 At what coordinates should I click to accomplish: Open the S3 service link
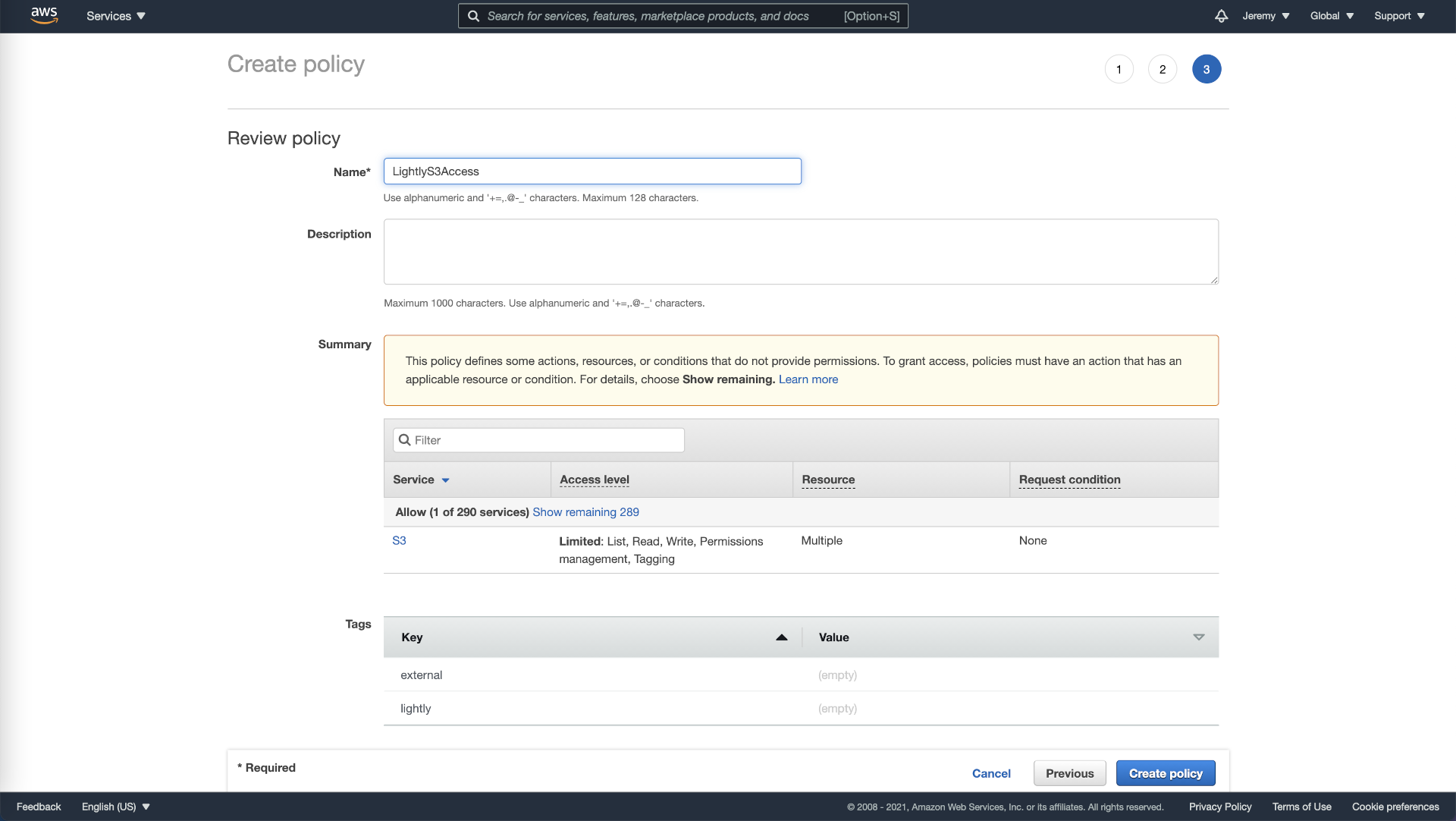399,540
